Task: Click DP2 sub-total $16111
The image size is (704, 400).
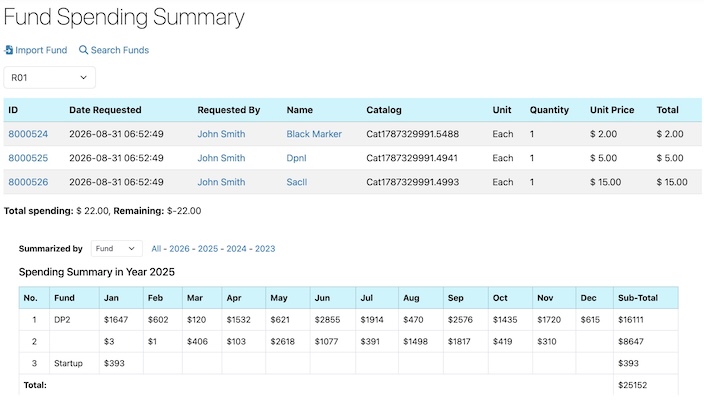Action: pyautogui.click(x=631, y=320)
